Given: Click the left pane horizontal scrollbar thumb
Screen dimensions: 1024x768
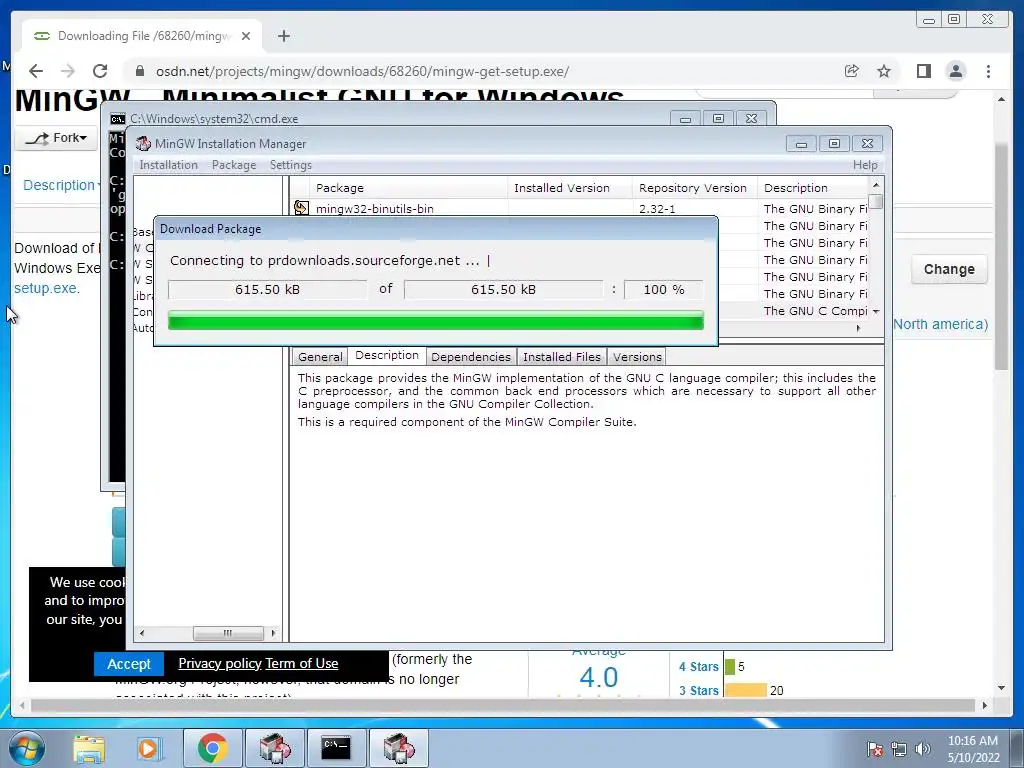Looking at the screenshot, I should [x=228, y=633].
